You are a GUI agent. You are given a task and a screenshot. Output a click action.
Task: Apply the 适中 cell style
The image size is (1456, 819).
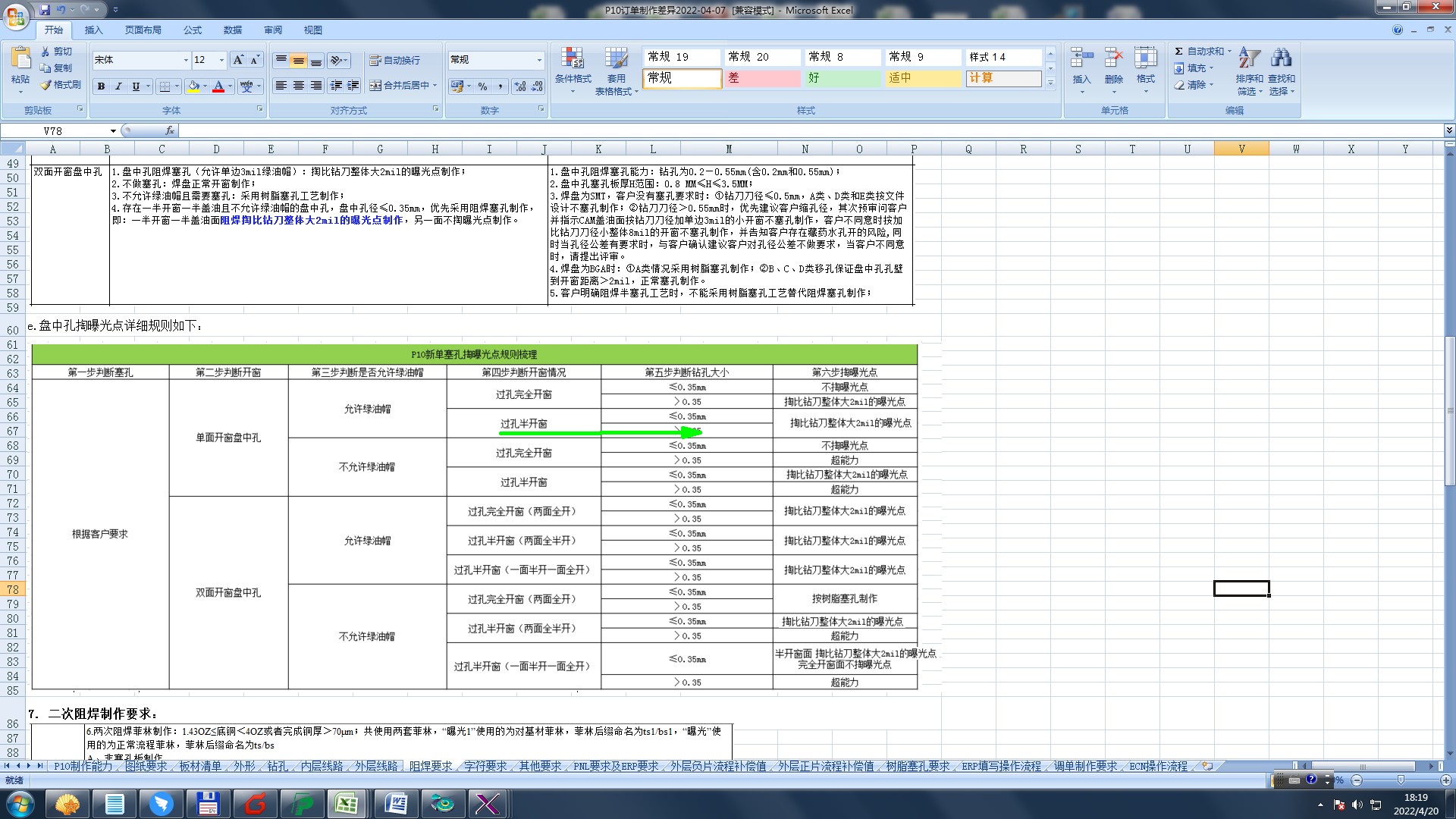922,78
